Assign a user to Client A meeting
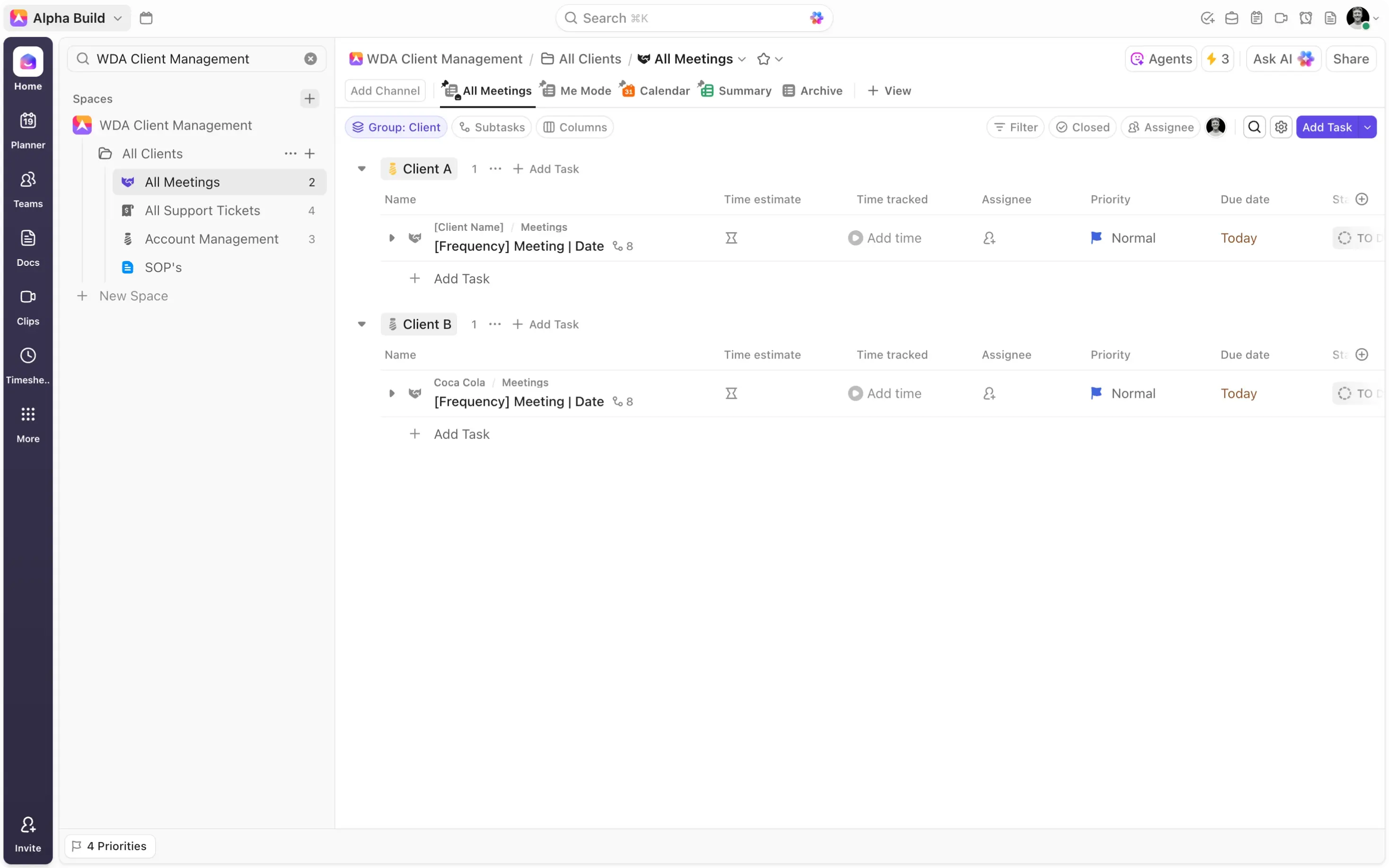The width and height of the screenshot is (1389, 868). 989,237
